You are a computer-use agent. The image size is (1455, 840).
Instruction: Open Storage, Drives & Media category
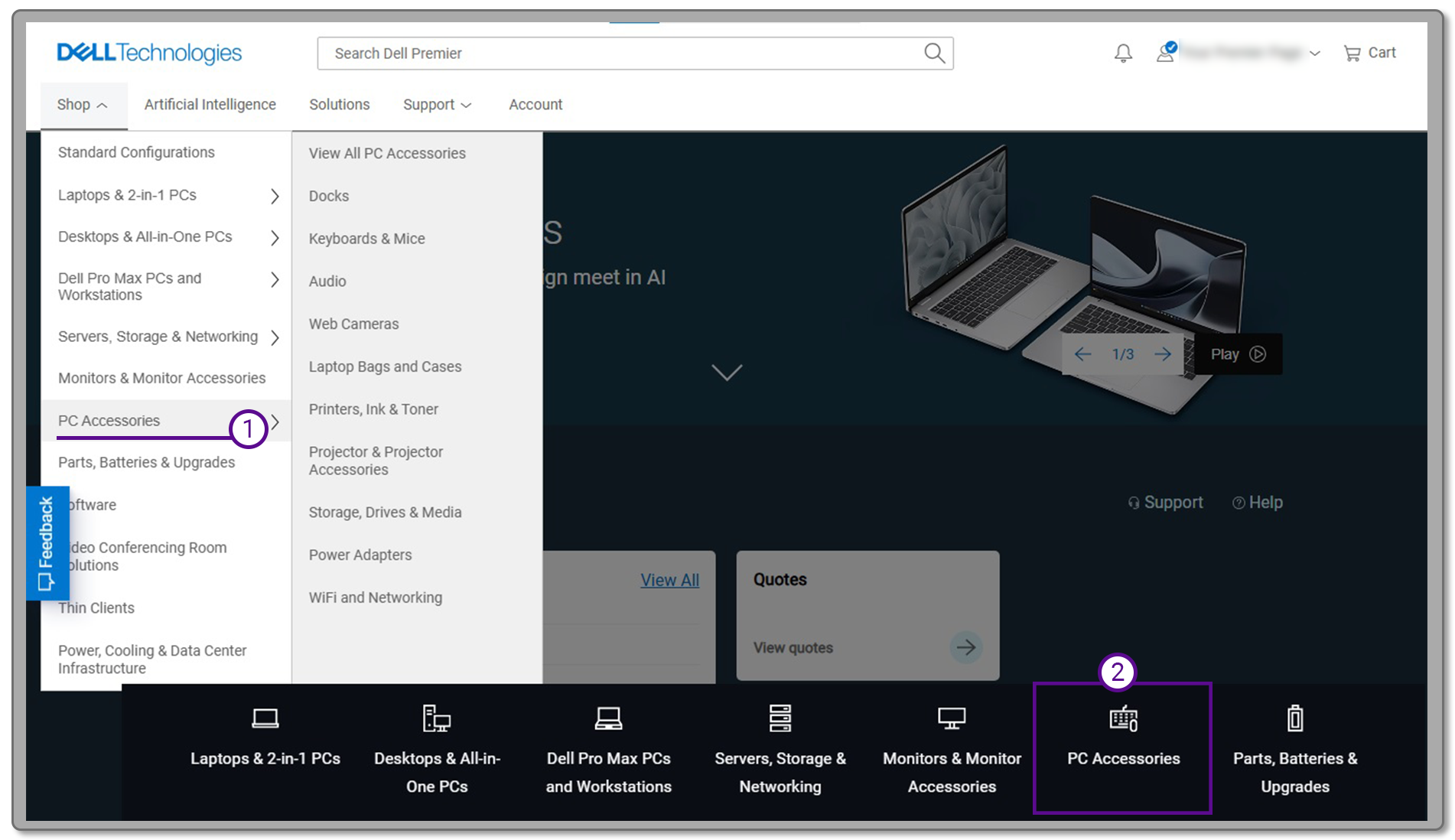pyautogui.click(x=385, y=512)
